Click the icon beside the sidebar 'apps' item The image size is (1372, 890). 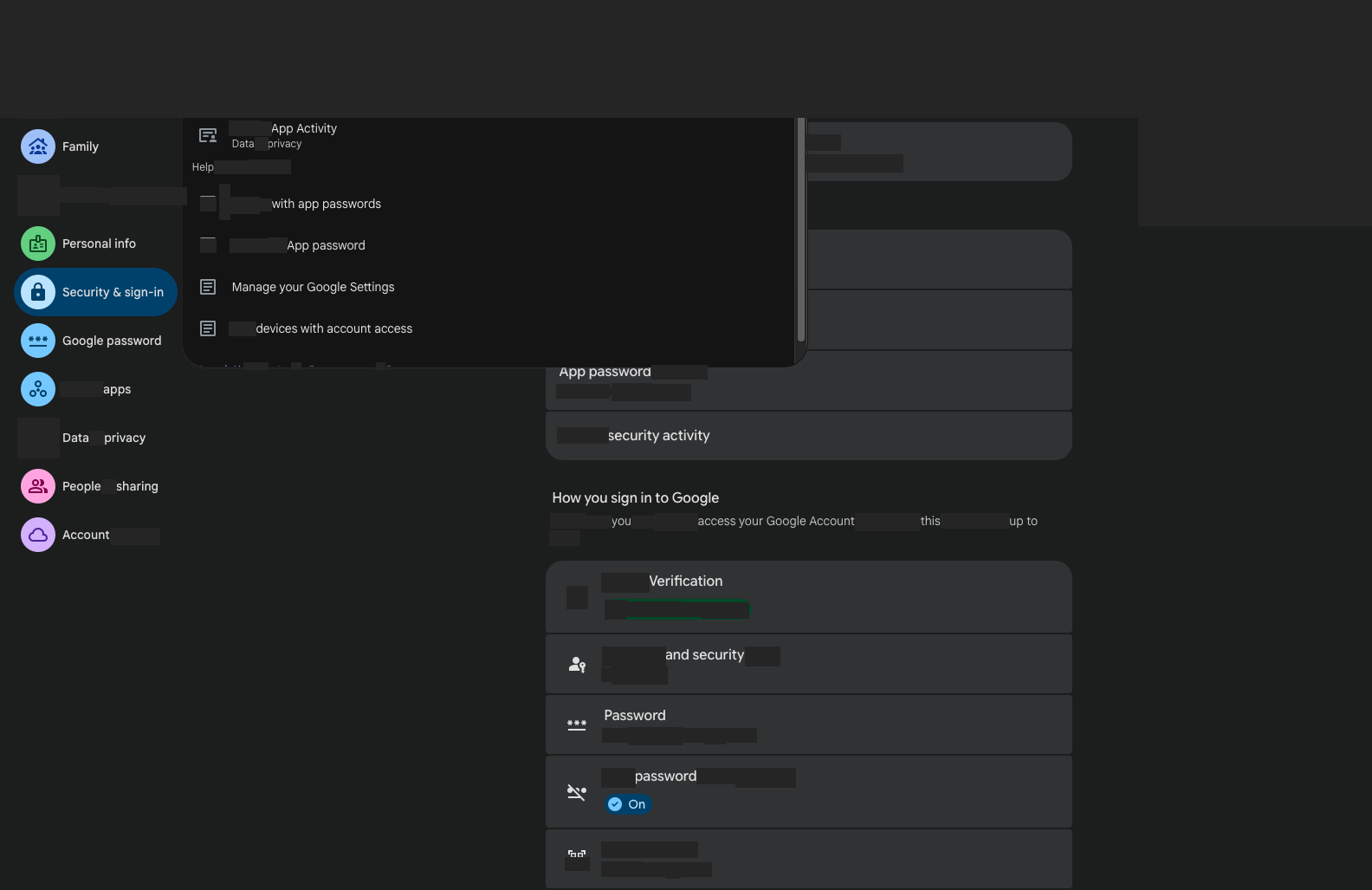(38, 389)
